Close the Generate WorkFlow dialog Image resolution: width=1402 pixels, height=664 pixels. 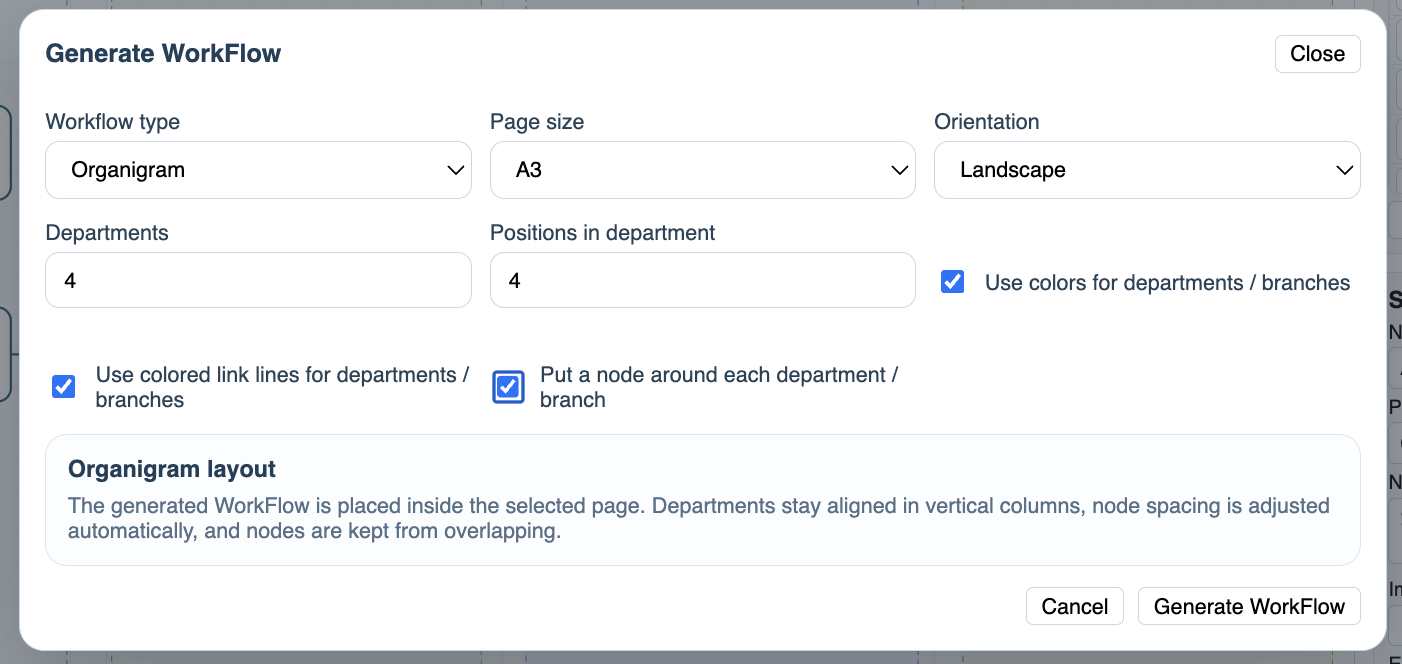click(x=1317, y=54)
